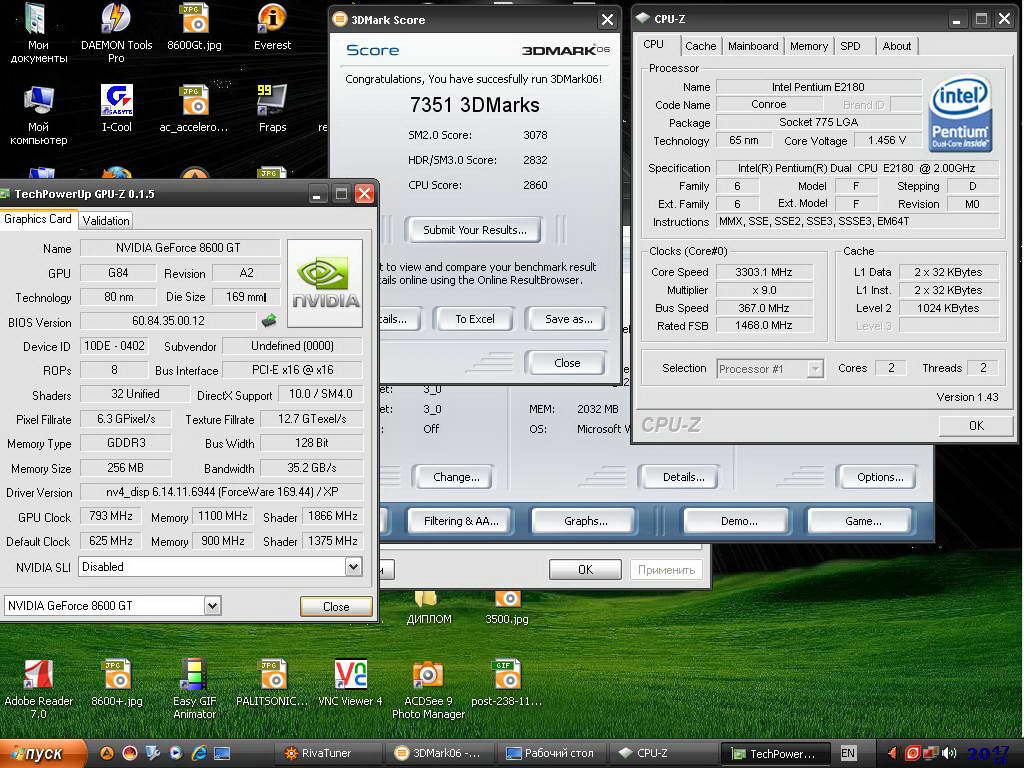Open the ac_accelero image file icon

194,108
